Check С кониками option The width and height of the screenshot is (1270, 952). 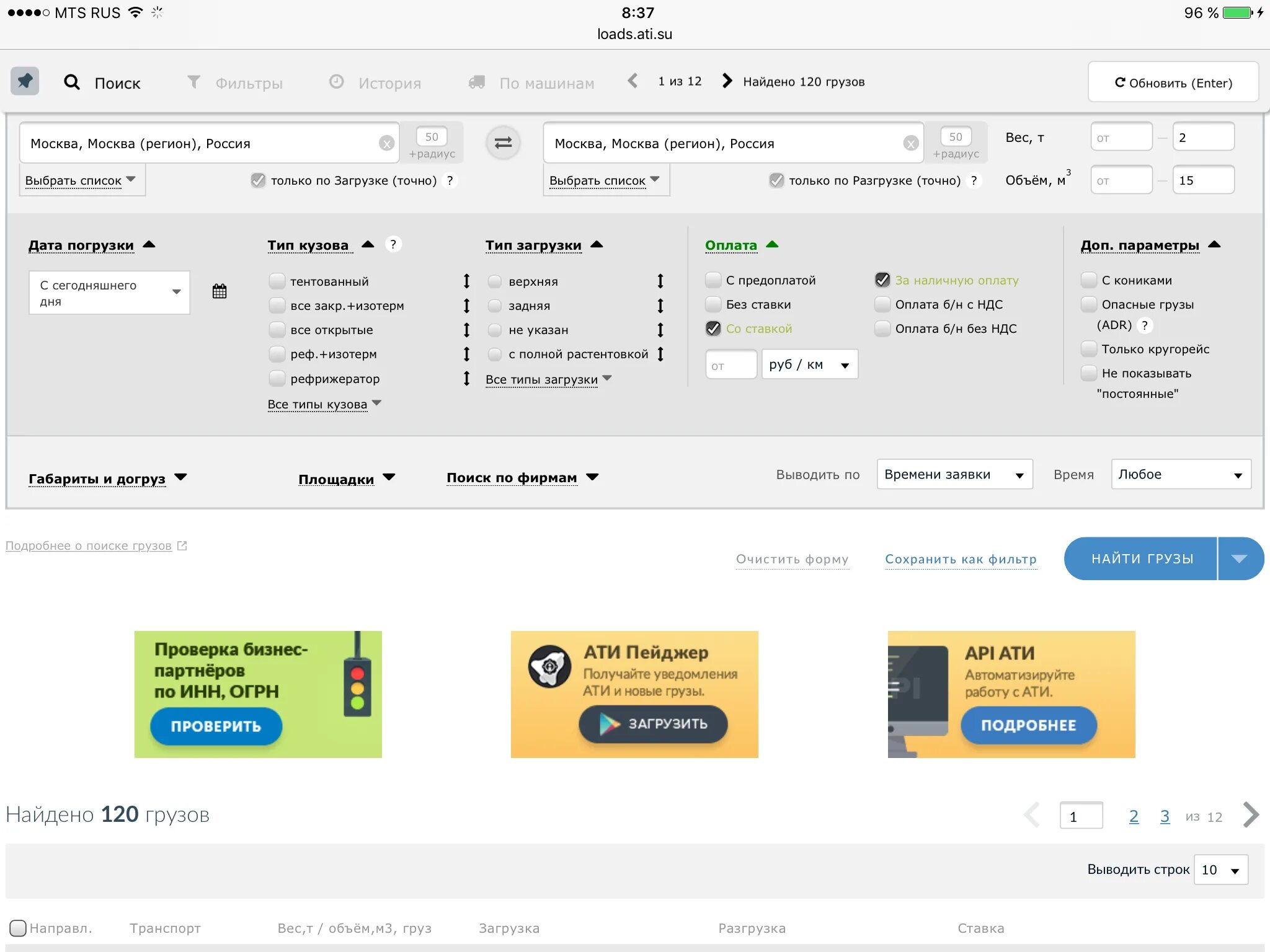1089,280
